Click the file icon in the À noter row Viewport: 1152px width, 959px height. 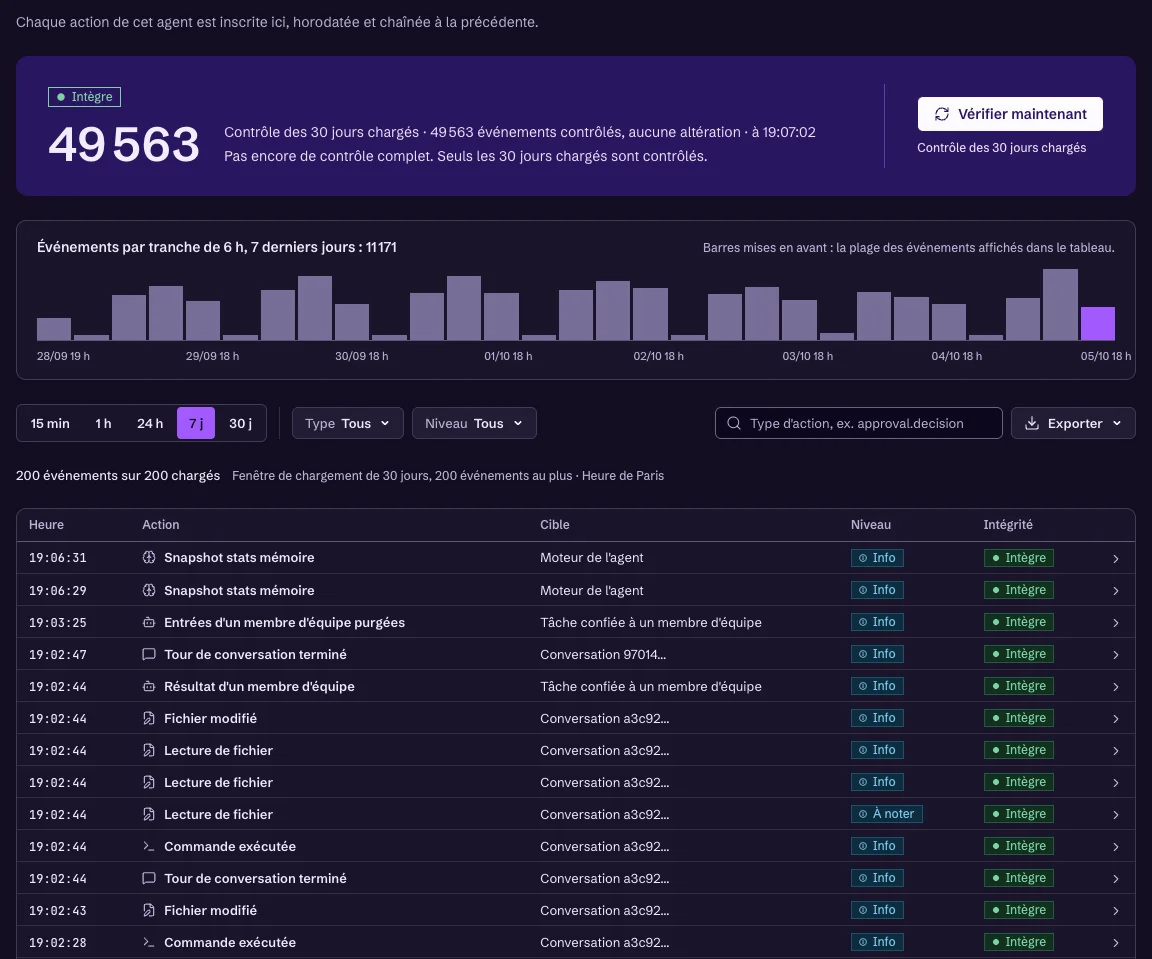click(148, 814)
